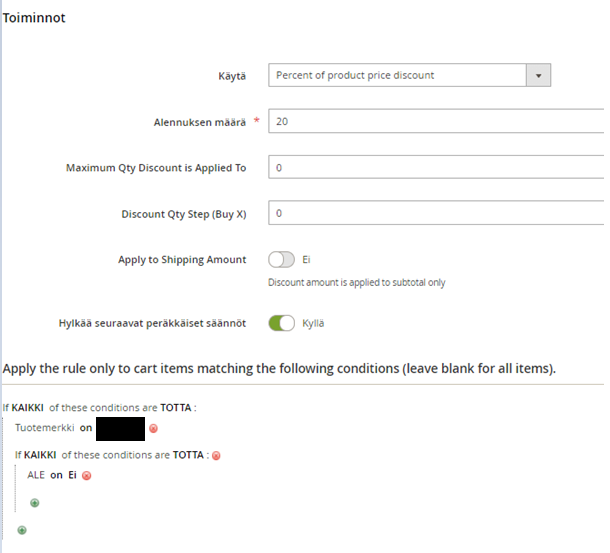The width and height of the screenshot is (610, 553).
Task: Turn off Hylkää seuraavat peräkkäiset säännöt toggle
Action: [x=282, y=323]
